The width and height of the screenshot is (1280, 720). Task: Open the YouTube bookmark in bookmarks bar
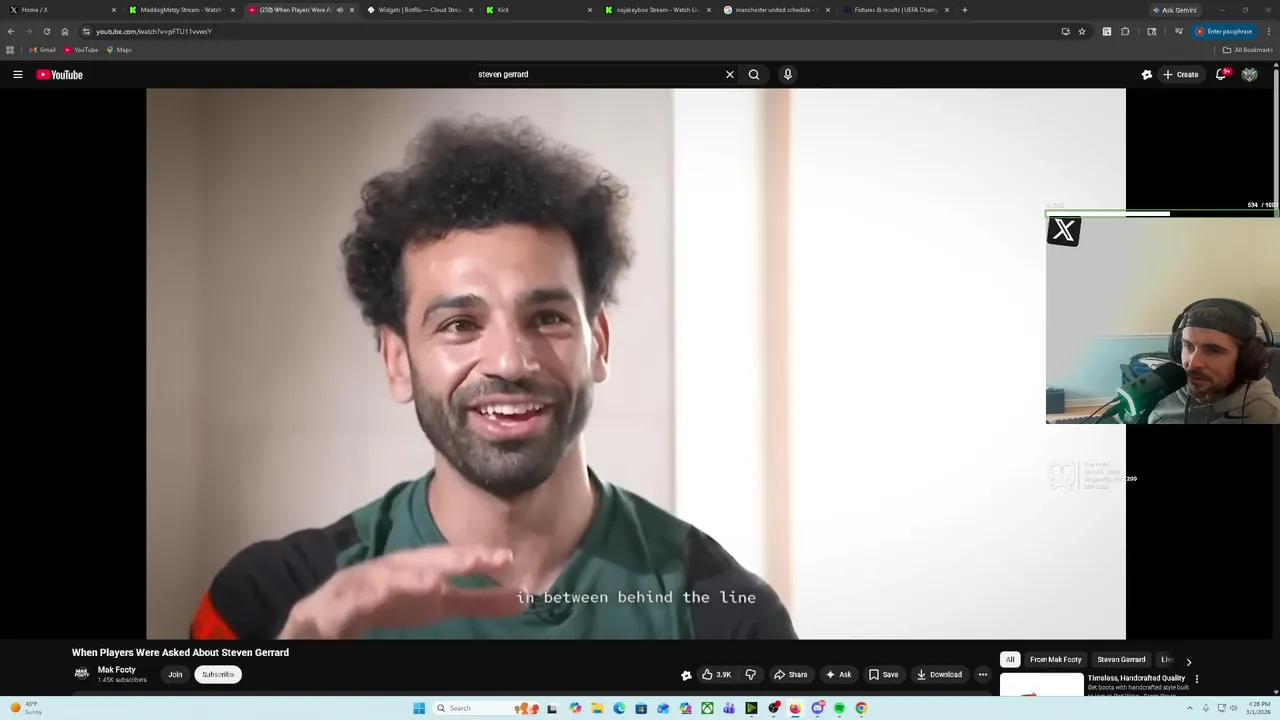click(81, 50)
